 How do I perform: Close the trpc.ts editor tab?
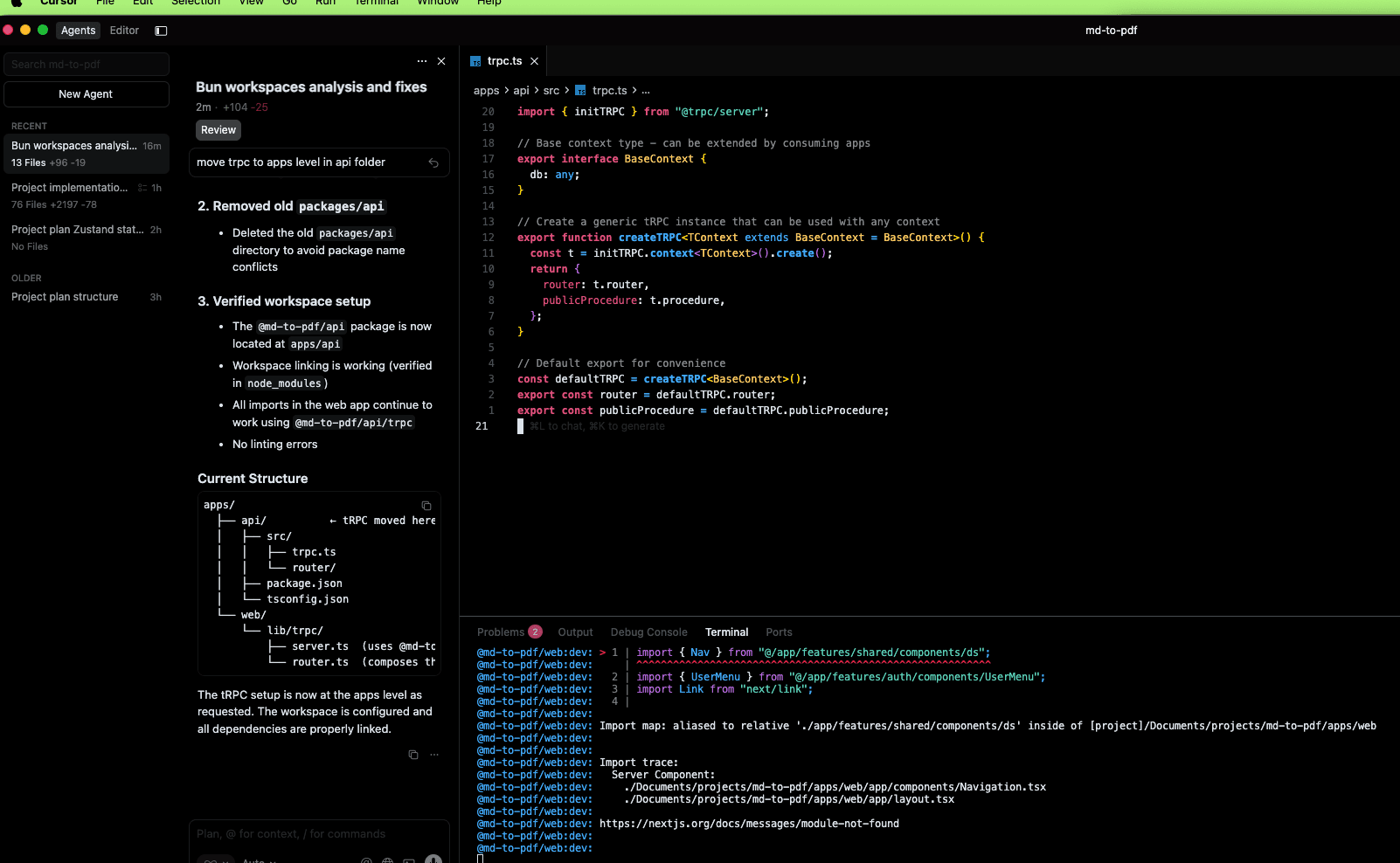click(x=534, y=61)
